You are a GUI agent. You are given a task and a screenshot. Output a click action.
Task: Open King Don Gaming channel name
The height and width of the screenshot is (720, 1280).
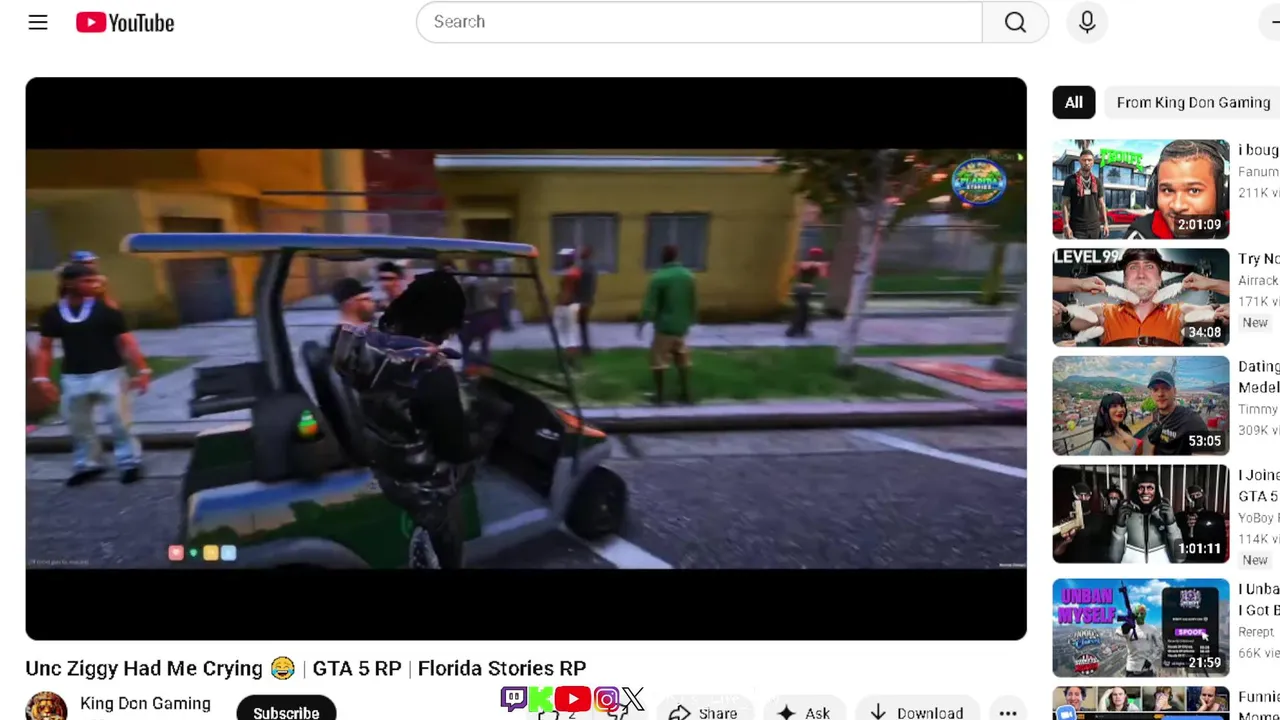point(145,704)
